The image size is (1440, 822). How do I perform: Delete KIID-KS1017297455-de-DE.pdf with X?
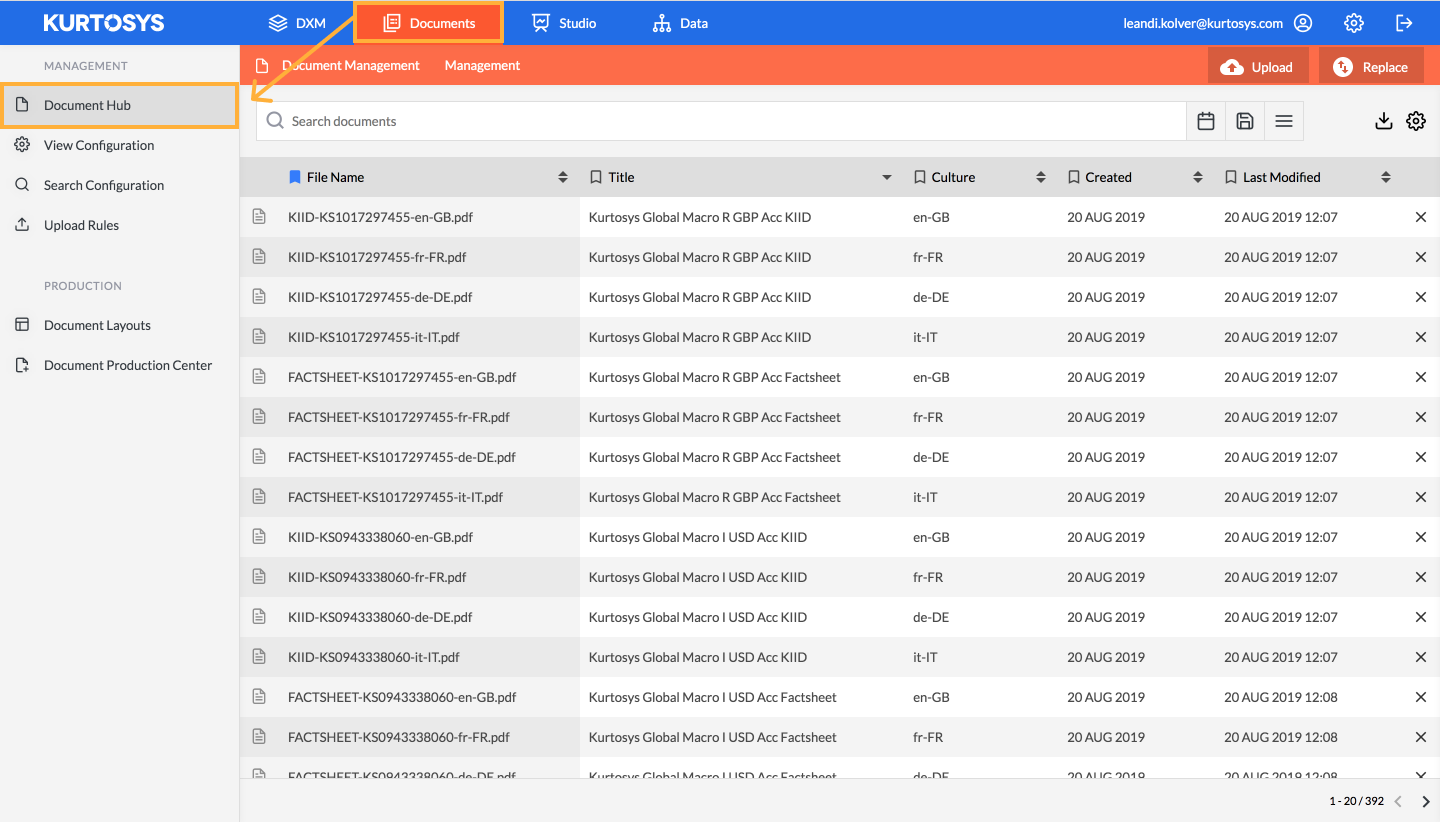tap(1421, 297)
